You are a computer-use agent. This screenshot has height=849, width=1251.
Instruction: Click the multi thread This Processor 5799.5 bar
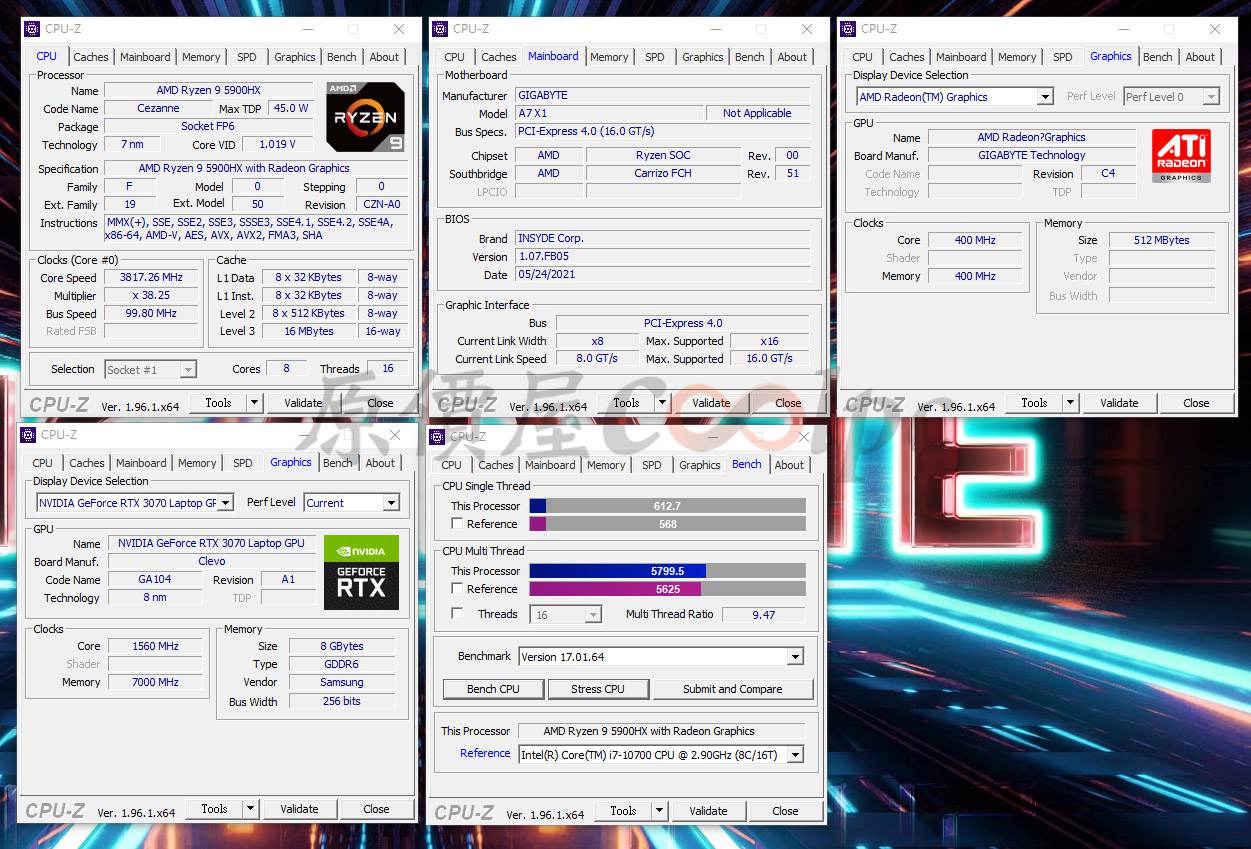pos(667,571)
